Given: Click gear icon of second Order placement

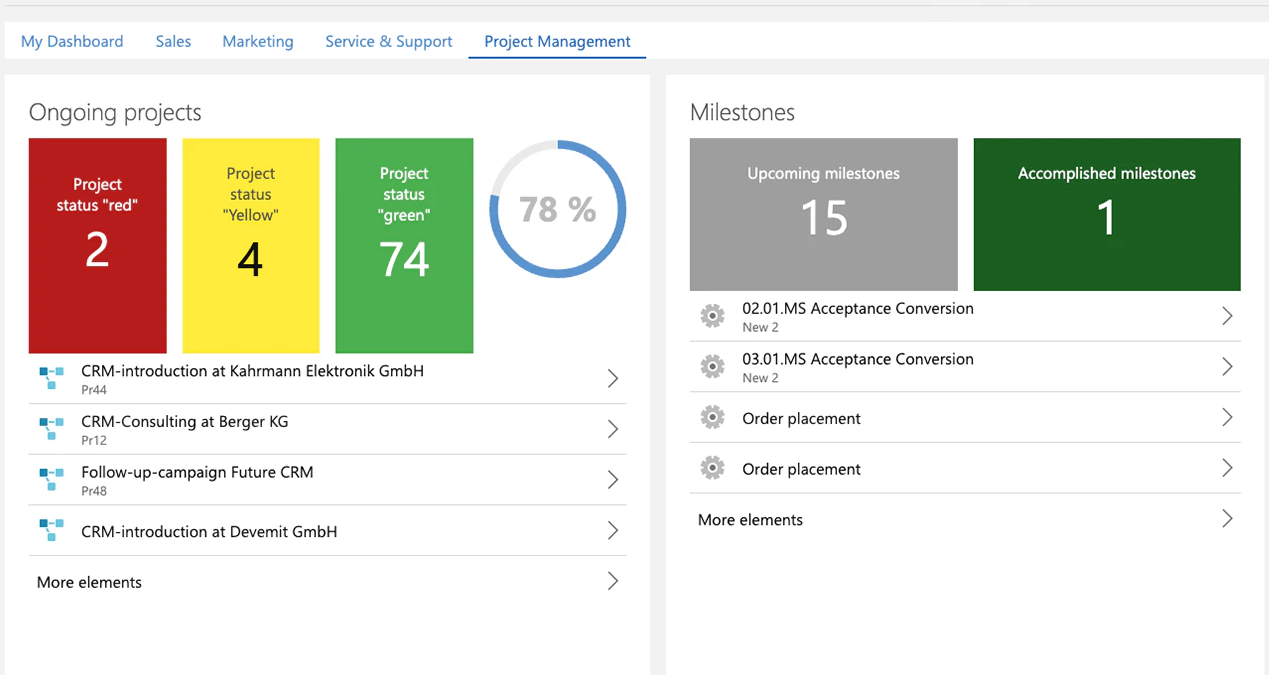Looking at the screenshot, I should [x=712, y=468].
